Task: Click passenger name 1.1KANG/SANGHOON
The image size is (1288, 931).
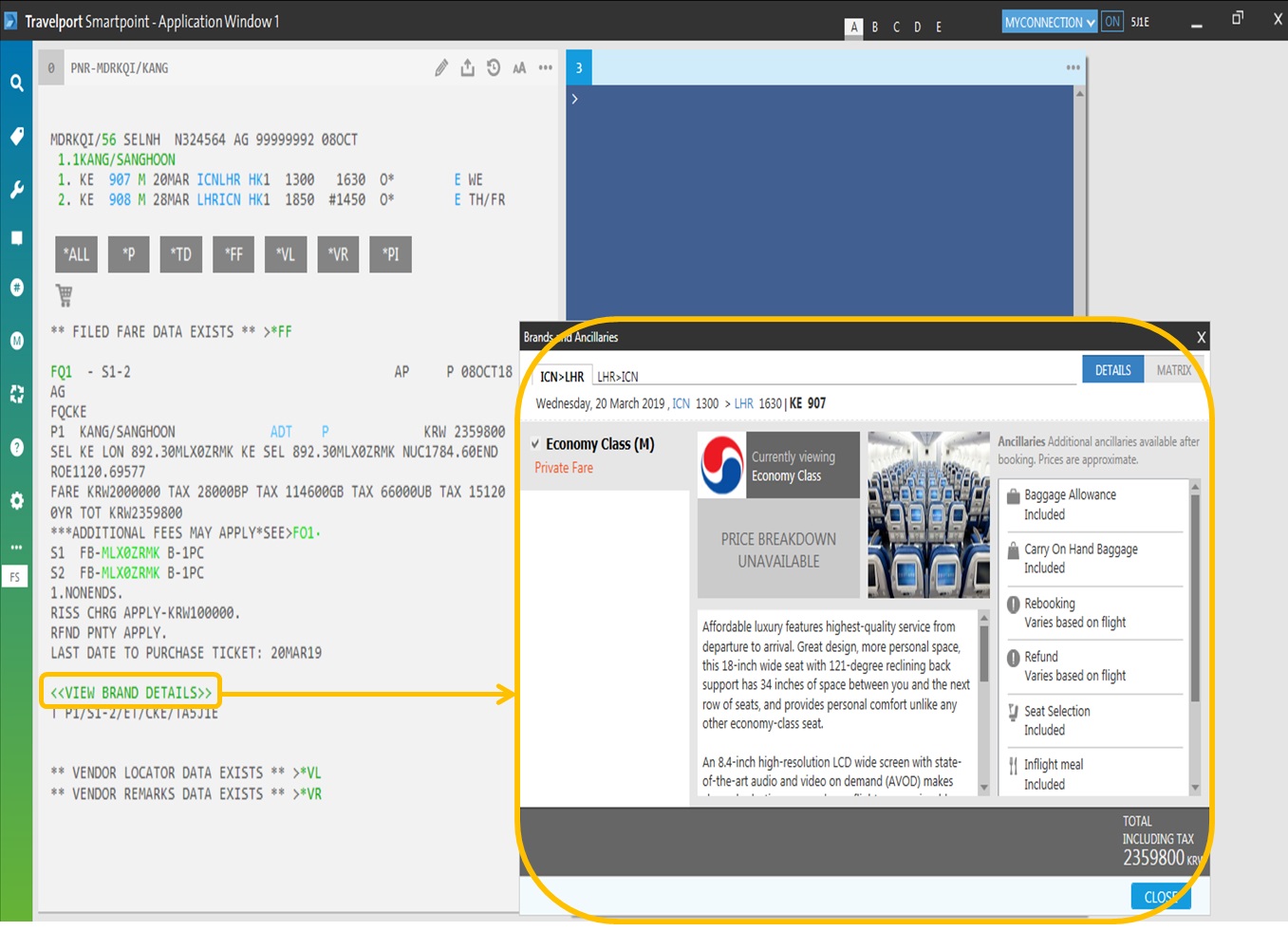Action: pos(117,159)
